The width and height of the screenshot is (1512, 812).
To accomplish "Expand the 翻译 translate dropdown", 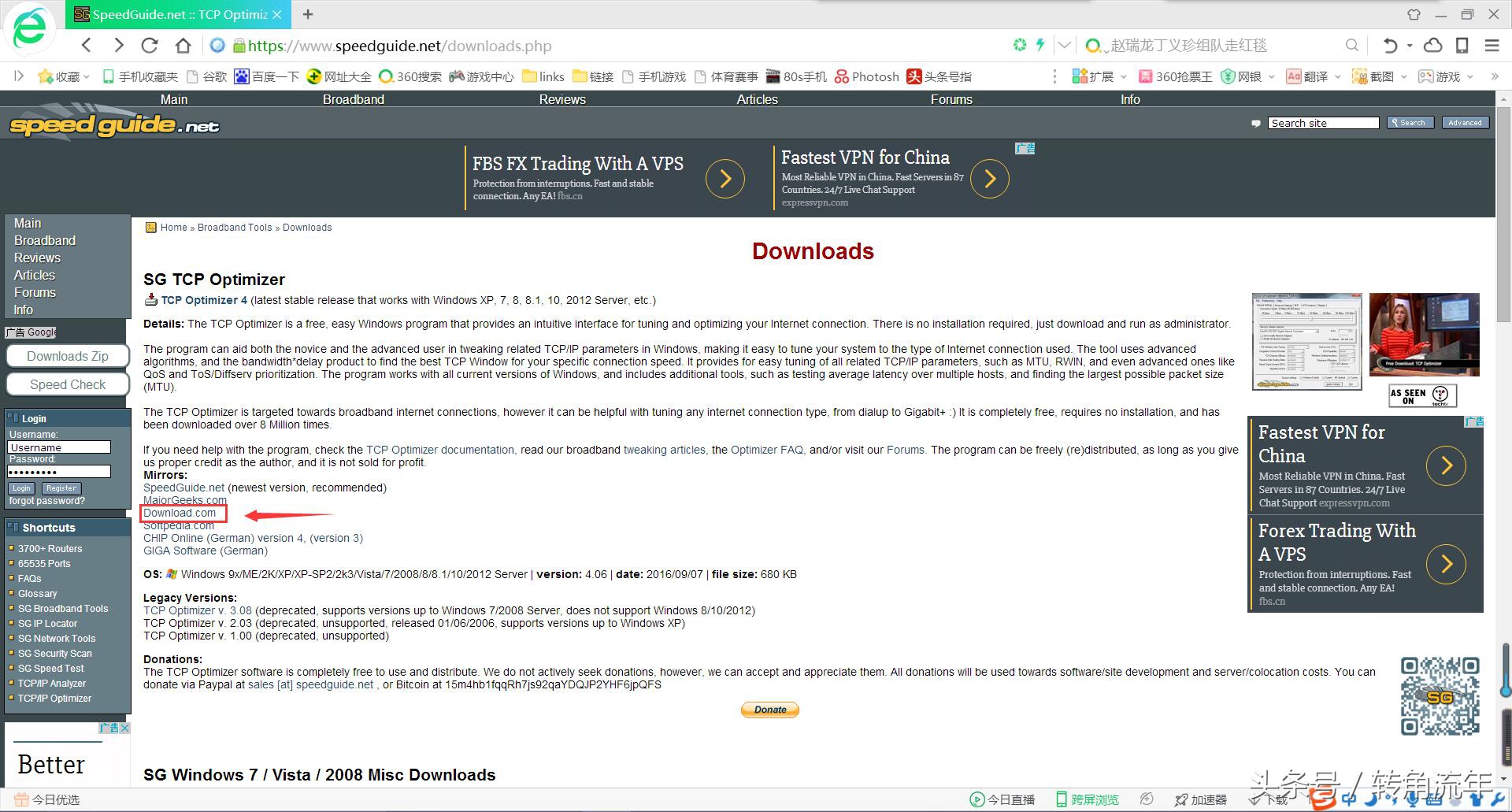I will (1337, 77).
